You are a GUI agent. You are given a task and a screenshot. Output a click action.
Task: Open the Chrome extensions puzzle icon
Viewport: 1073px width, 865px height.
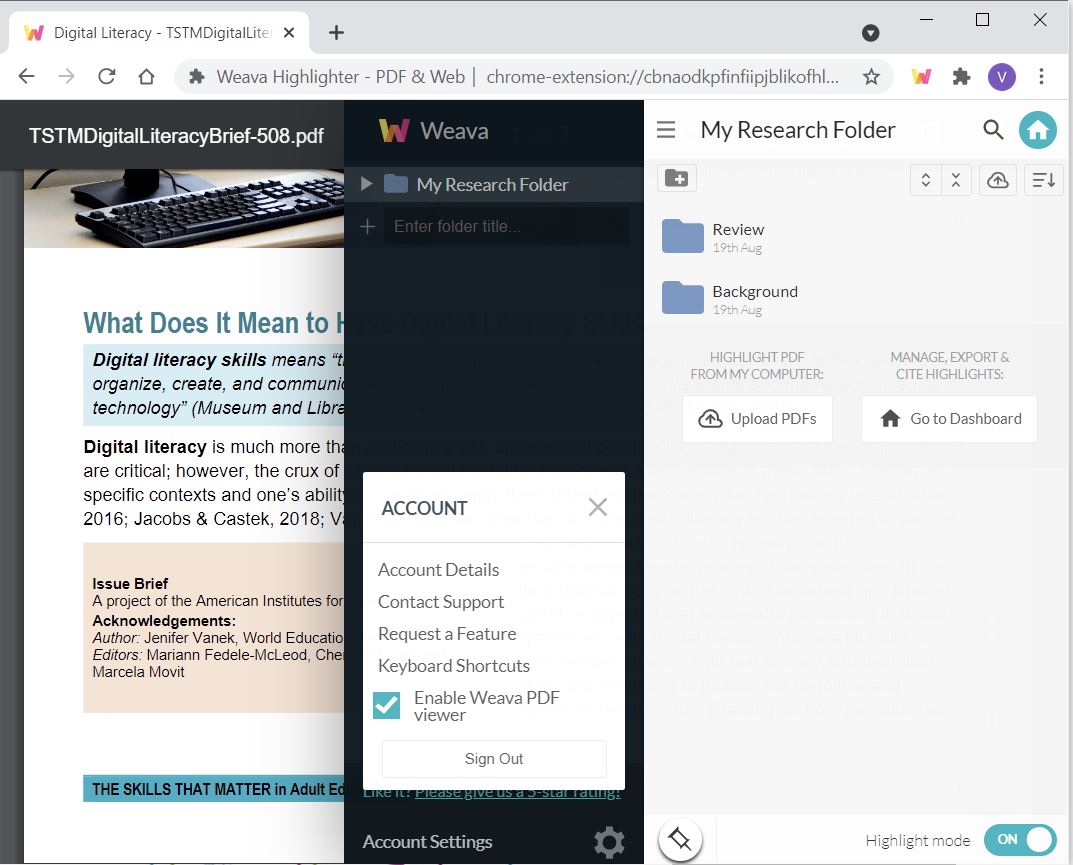point(961,77)
